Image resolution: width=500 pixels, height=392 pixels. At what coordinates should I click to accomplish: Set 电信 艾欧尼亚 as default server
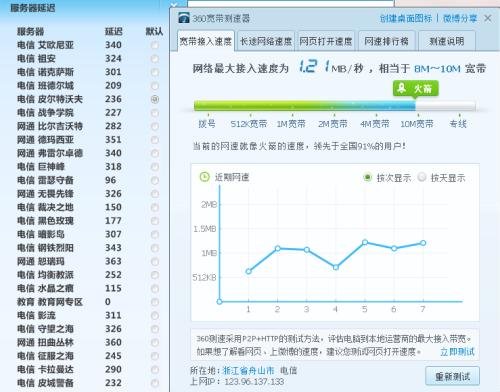155,45
